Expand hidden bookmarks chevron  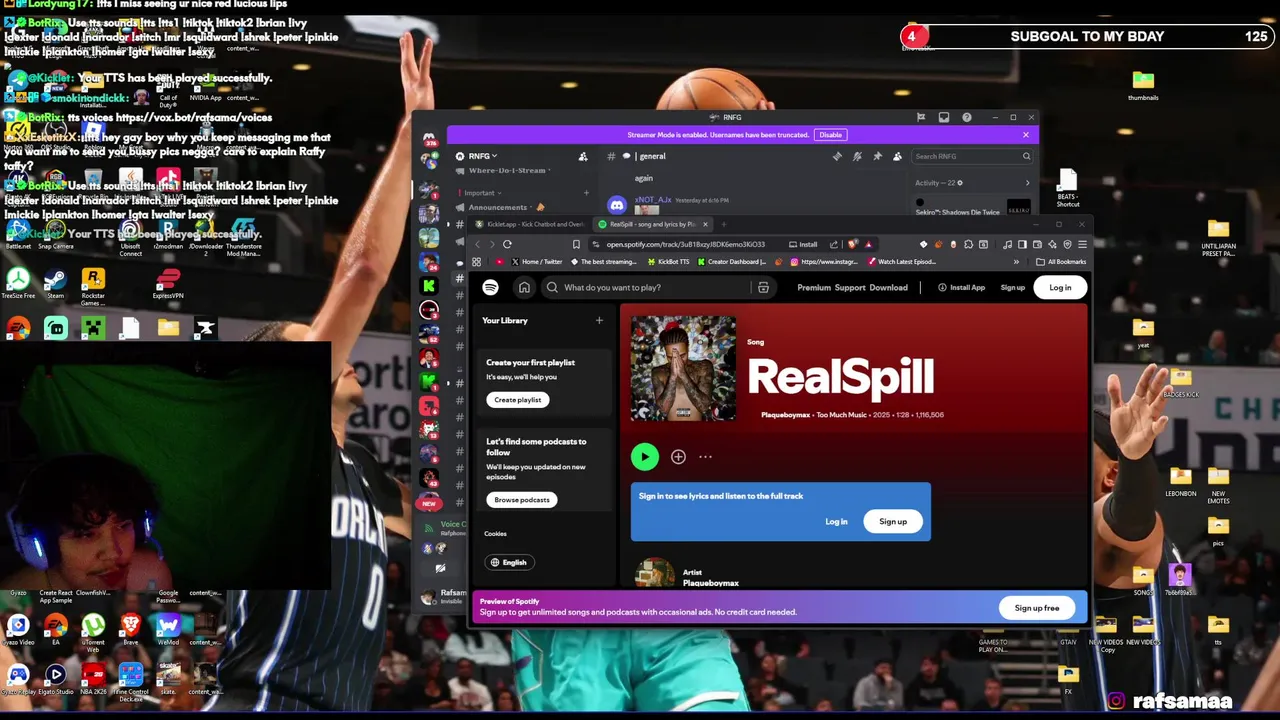pyautogui.click(x=1016, y=262)
